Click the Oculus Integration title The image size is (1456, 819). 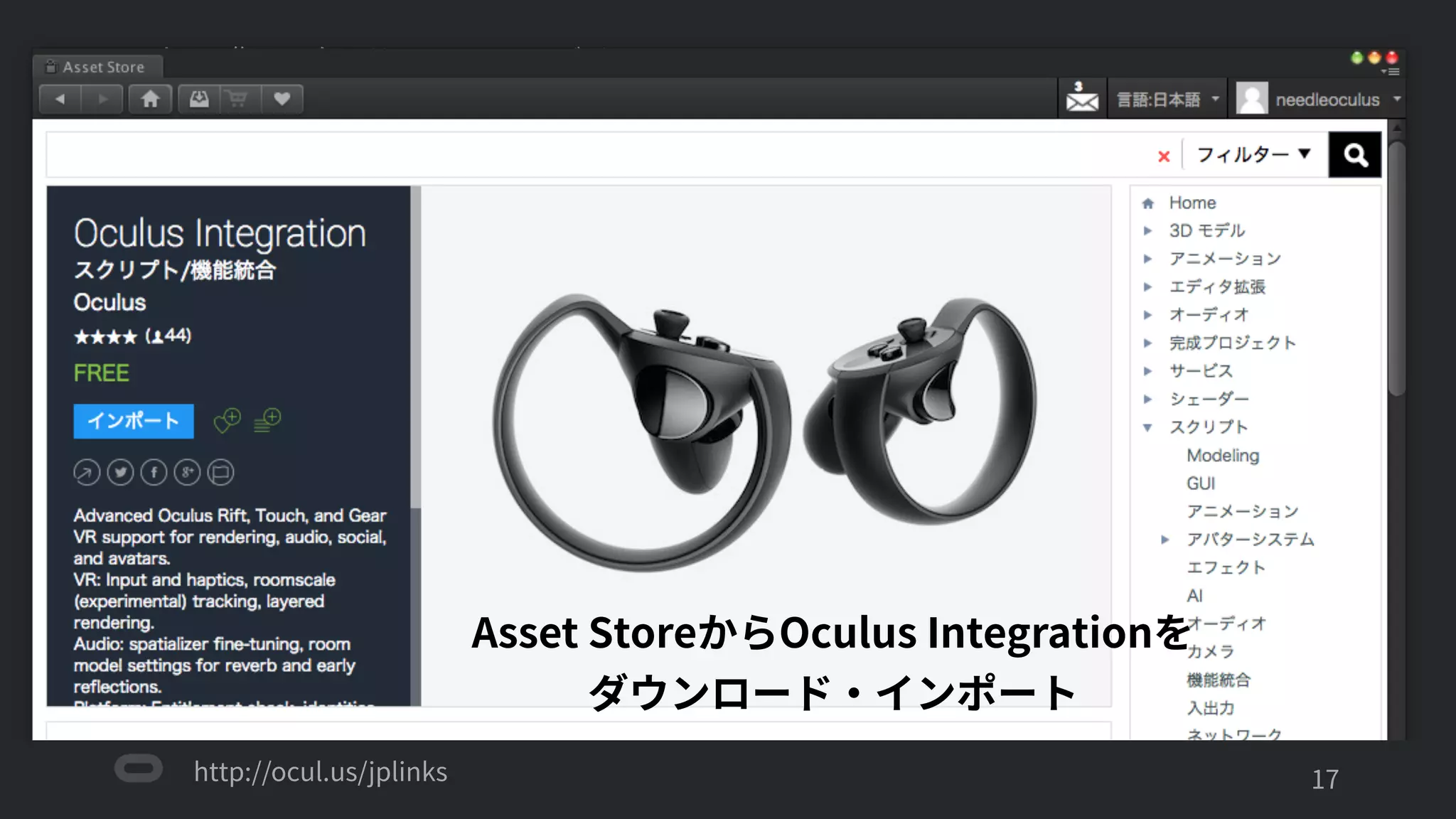click(x=220, y=233)
